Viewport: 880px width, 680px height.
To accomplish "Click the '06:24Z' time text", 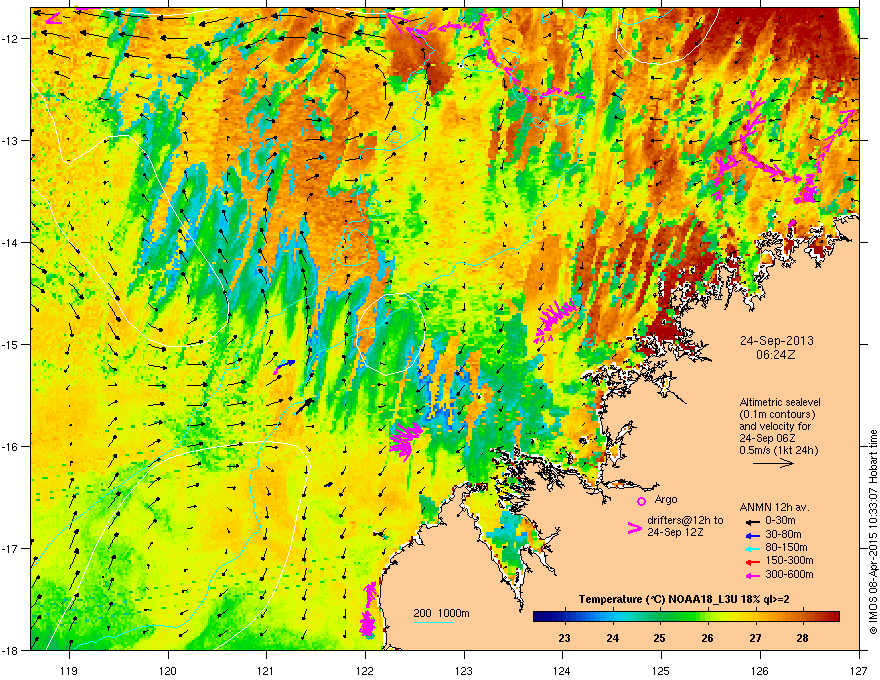I will click(775, 355).
